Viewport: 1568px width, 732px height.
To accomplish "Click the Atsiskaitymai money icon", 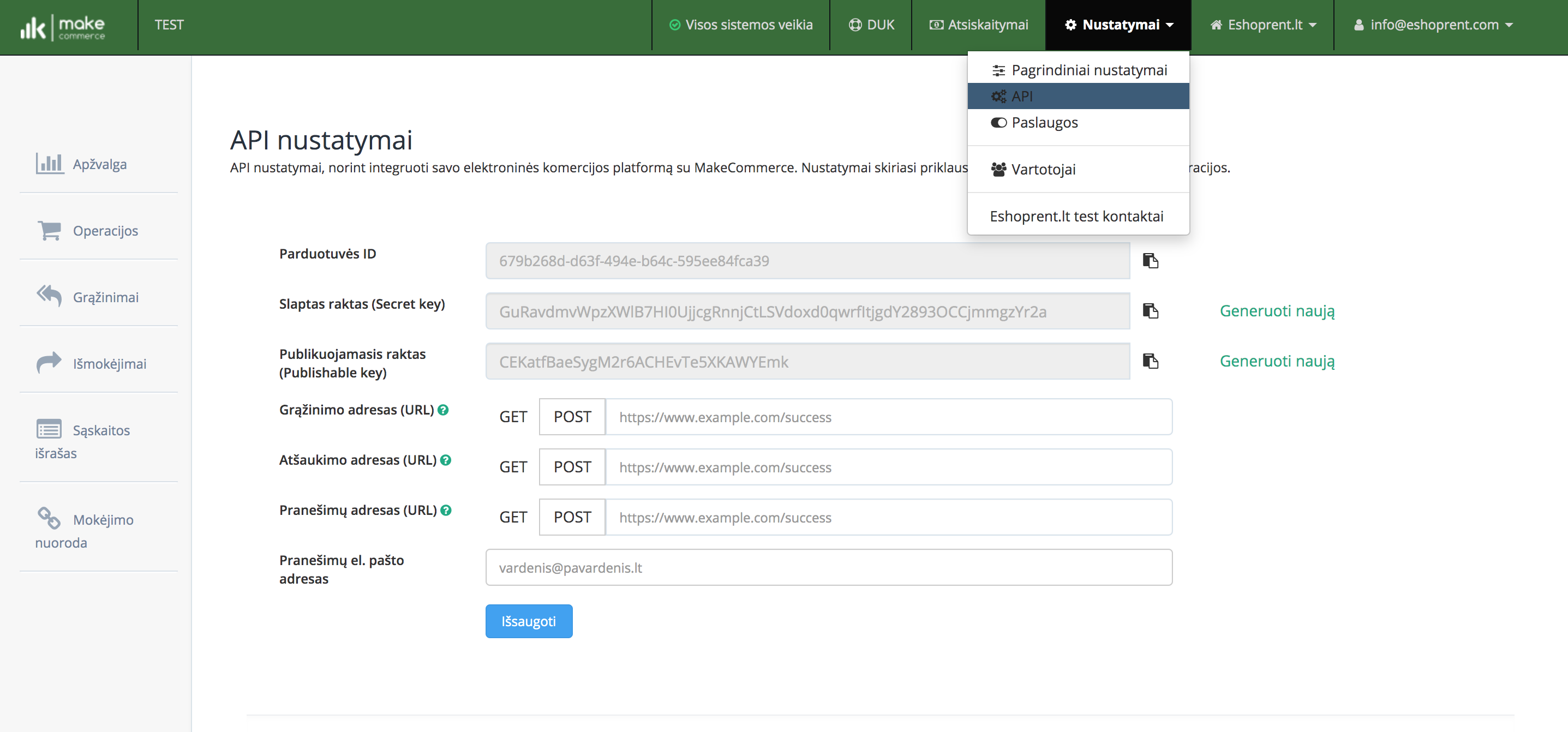I will coord(936,25).
